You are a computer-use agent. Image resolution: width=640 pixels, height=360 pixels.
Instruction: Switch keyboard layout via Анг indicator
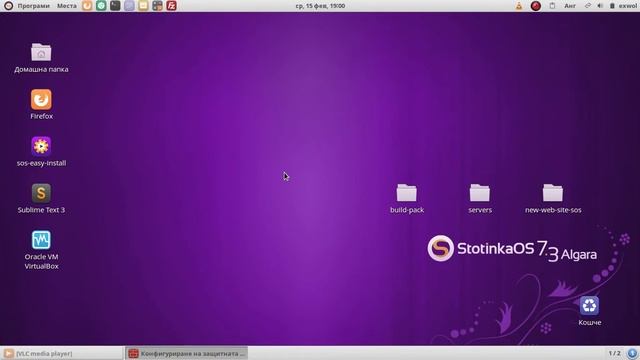tap(570, 6)
